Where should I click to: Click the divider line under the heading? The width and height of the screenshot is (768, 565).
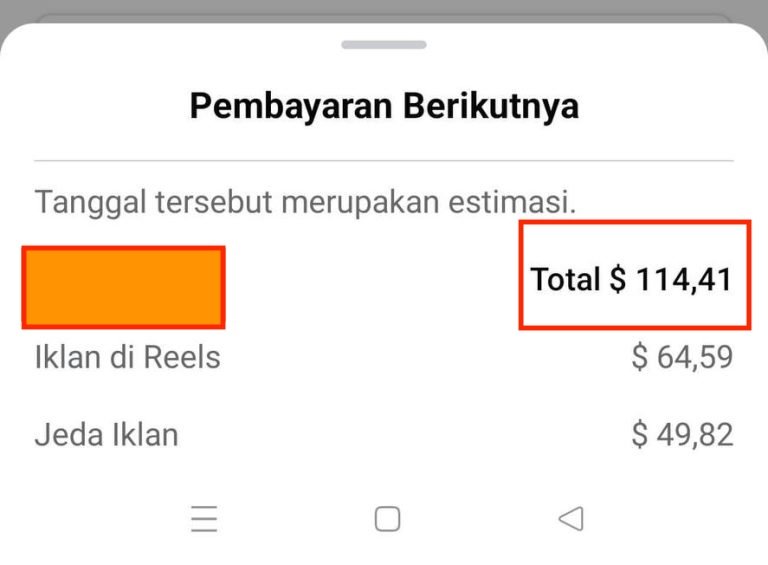(384, 161)
